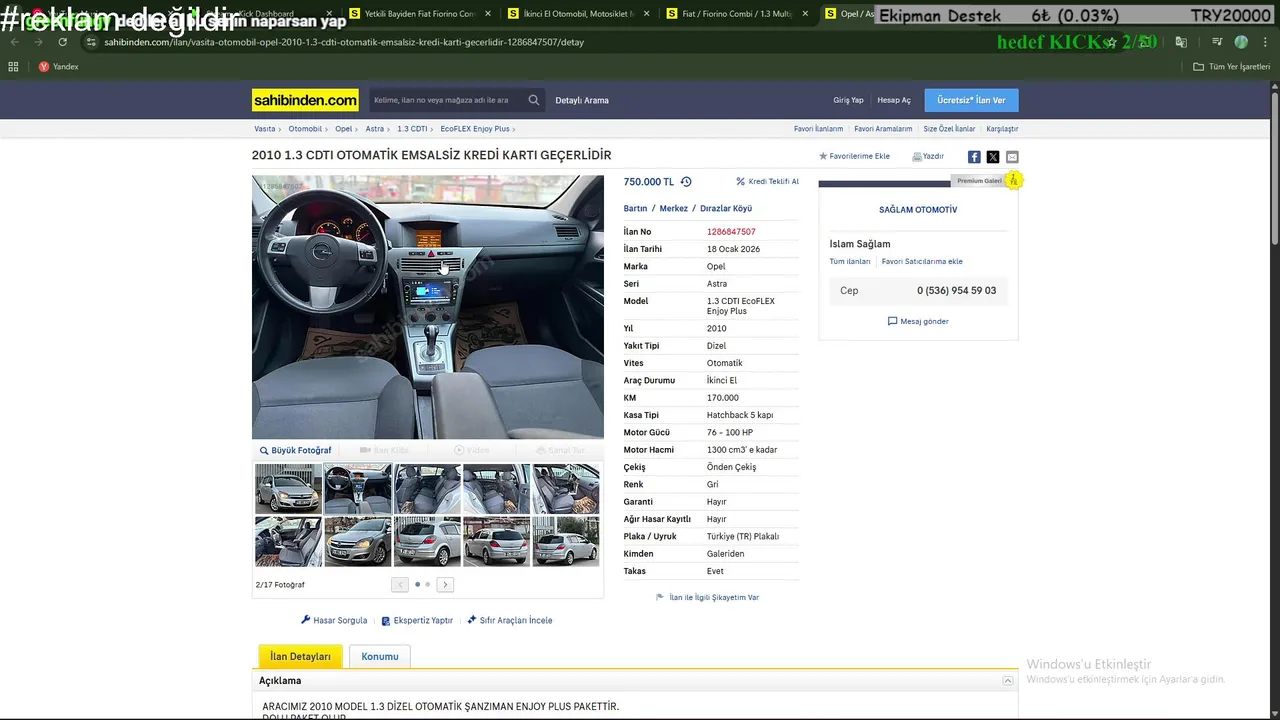The width and height of the screenshot is (1280, 720).
Task: Select the first pagination dot under thumbnails
Action: click(417, 585)
